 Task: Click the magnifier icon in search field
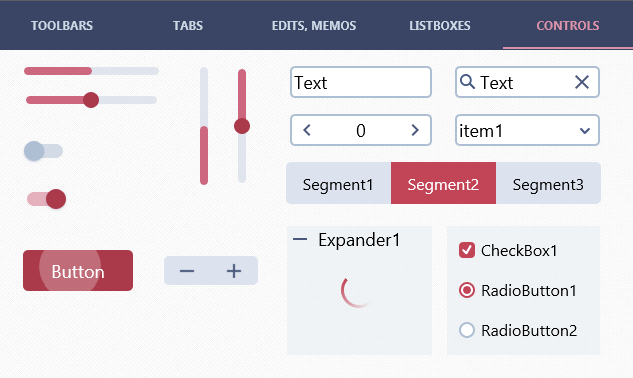(467, 82)
